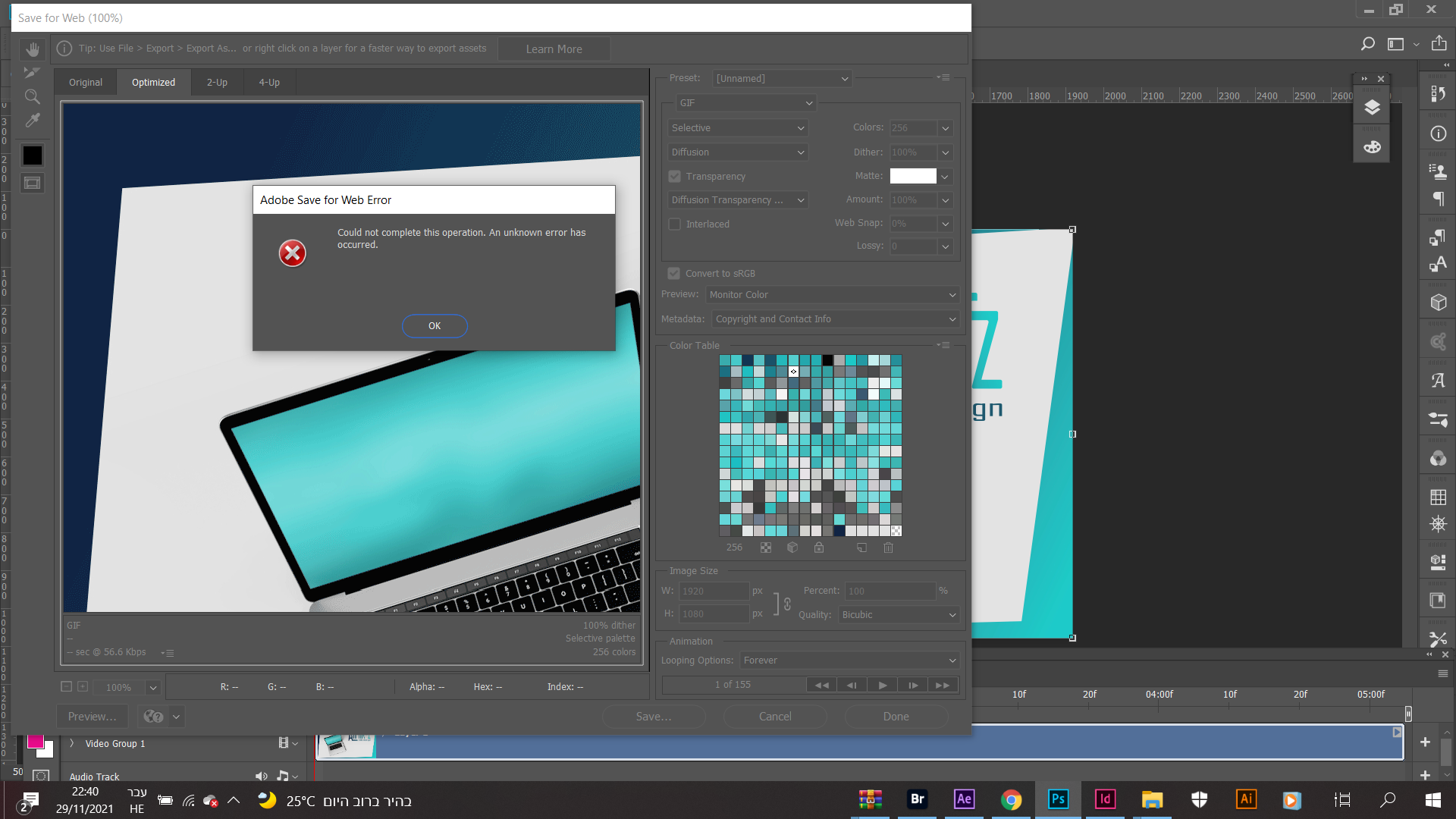The height and width of the screenshot is (819, 1456).
Task: Click the trash icon under Color Table
Action: (888, 548)
